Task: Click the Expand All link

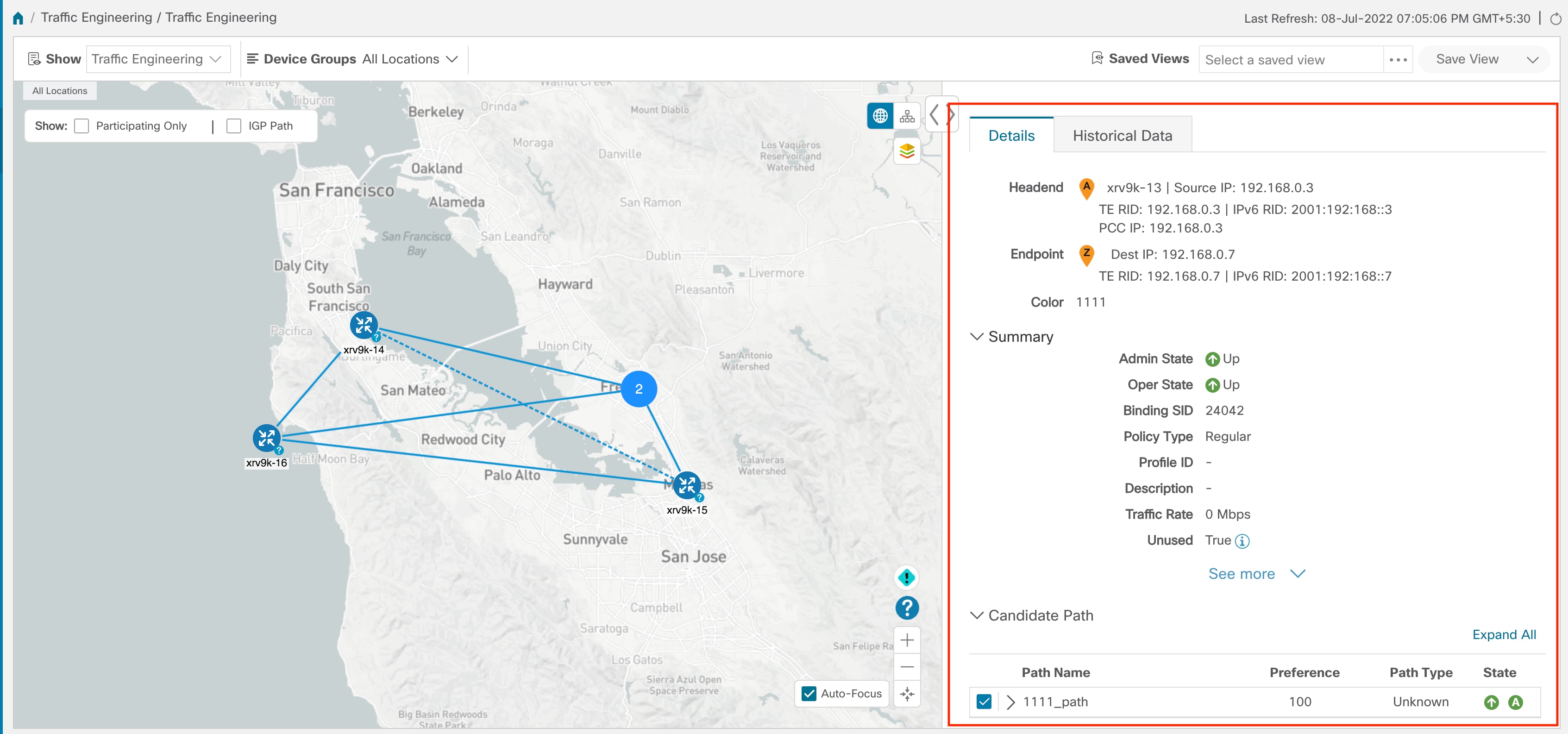Action: coord(1504,635)
